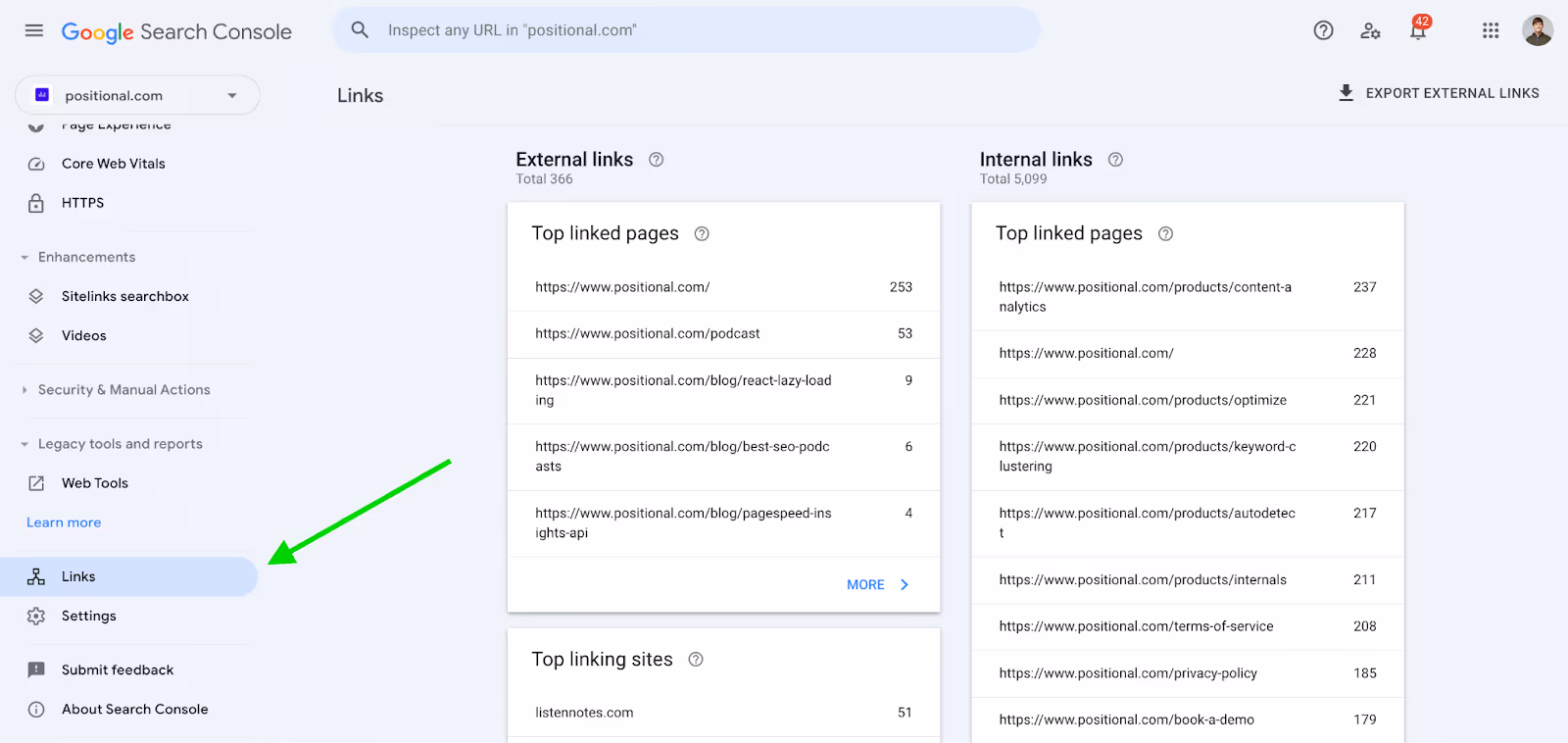This screenshot has height=743, width=1568.
Task: Collapse the Enhancements section
Action: click(24, 258)
